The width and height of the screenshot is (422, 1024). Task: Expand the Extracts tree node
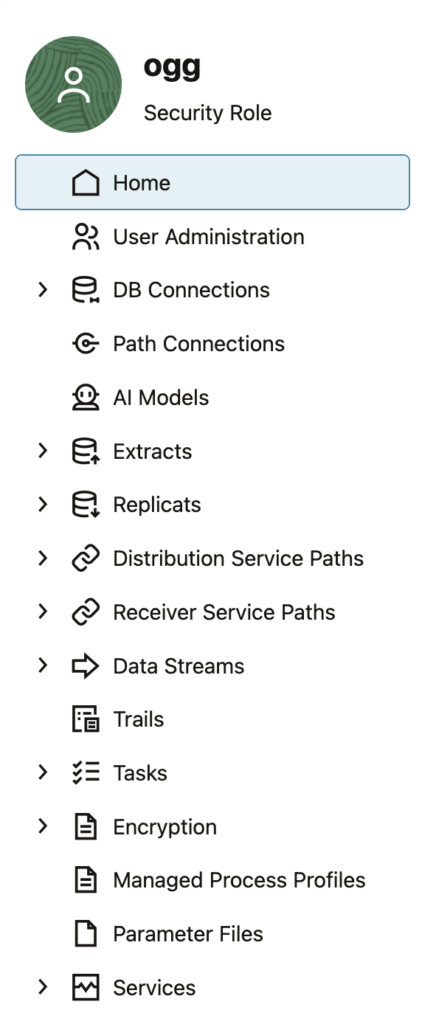point(43,451)
